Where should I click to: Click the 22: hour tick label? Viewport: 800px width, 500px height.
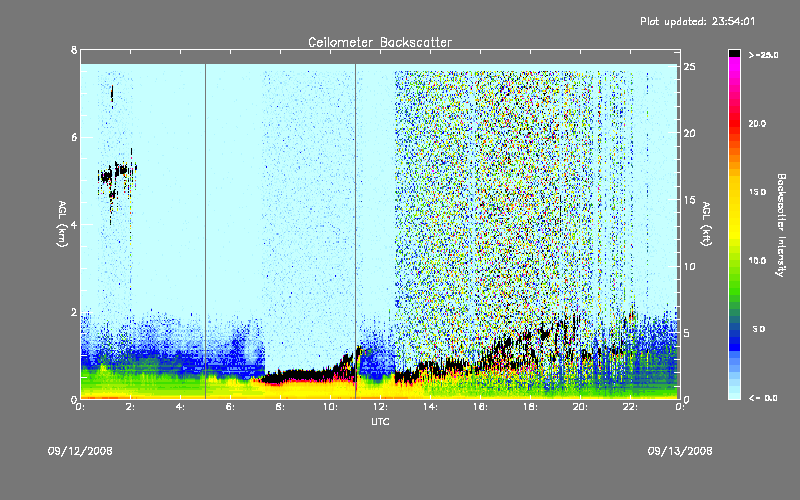click(630, 407)
